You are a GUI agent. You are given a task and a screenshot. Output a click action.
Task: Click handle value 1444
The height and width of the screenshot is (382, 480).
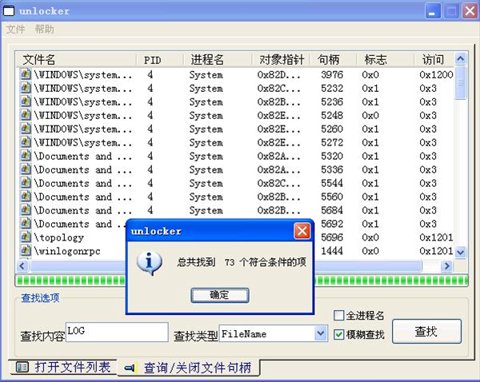332,251
